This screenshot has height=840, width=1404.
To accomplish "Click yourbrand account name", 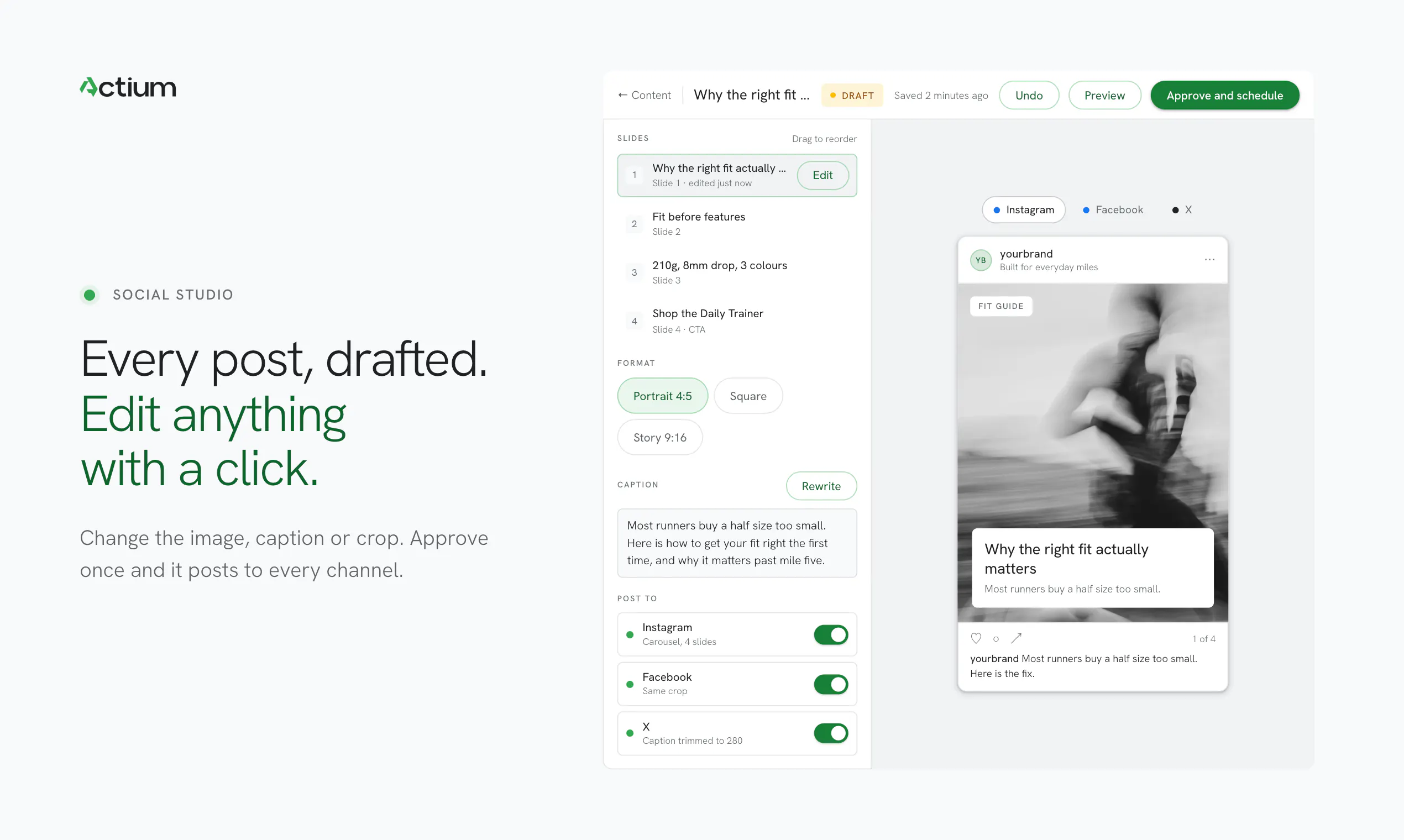I will (1026, 254).
